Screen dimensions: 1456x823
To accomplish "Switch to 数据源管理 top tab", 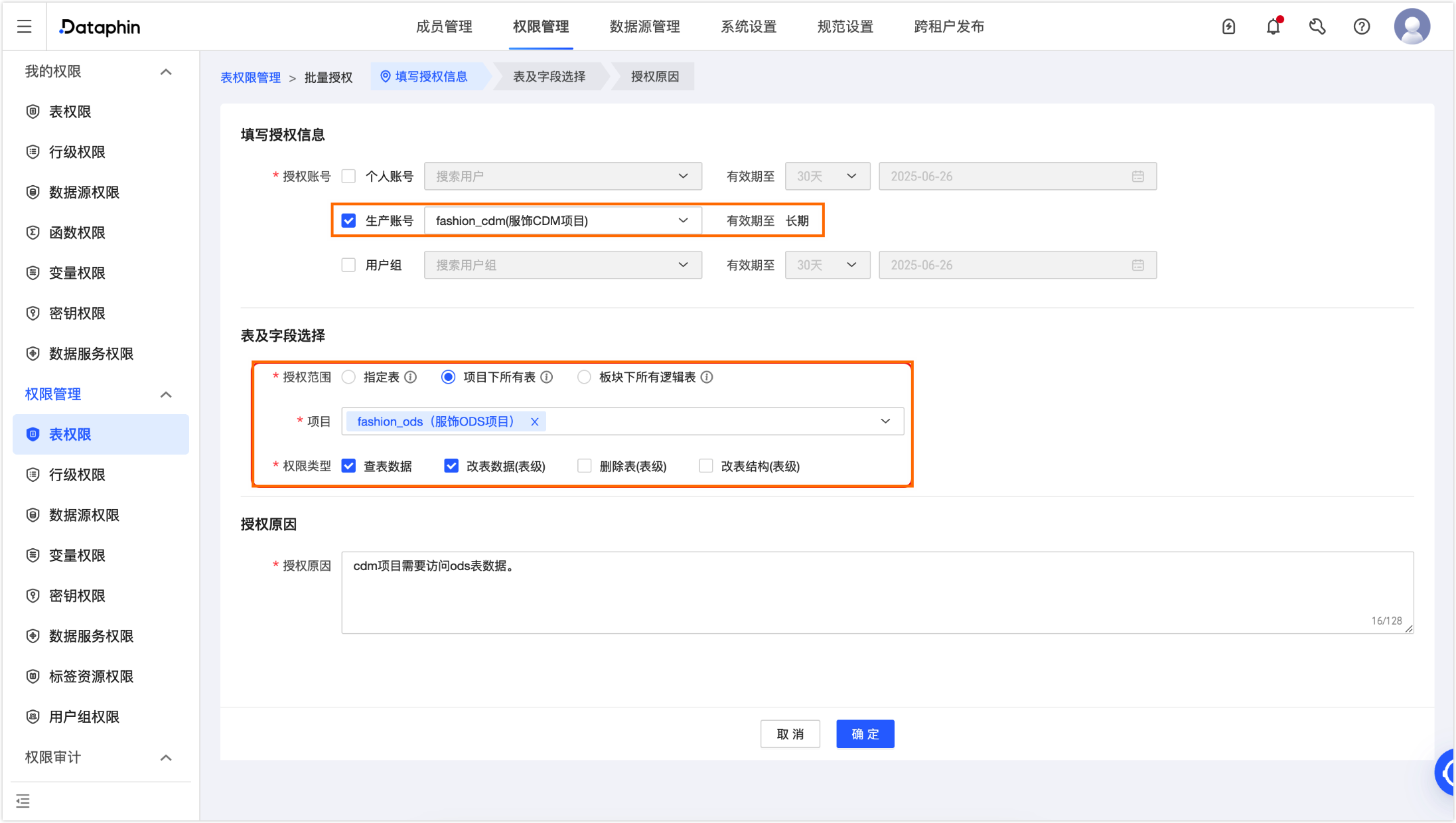I will (x=644, y=27).
